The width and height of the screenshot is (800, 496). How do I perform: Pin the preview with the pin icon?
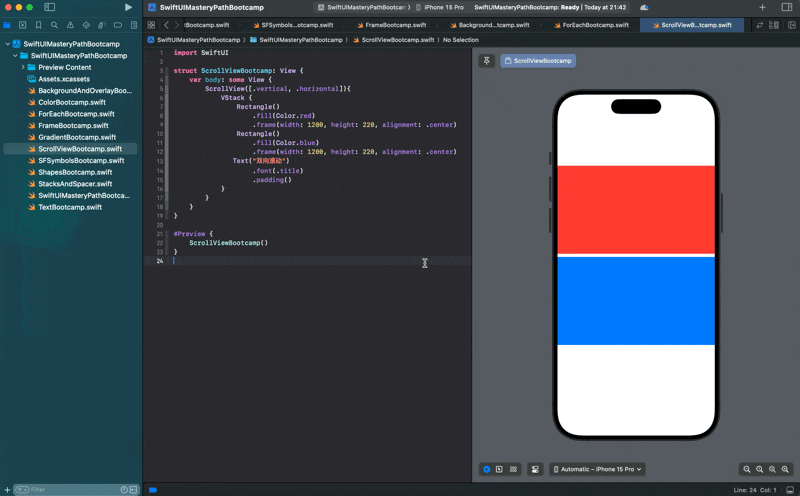(x=487, y=61)
